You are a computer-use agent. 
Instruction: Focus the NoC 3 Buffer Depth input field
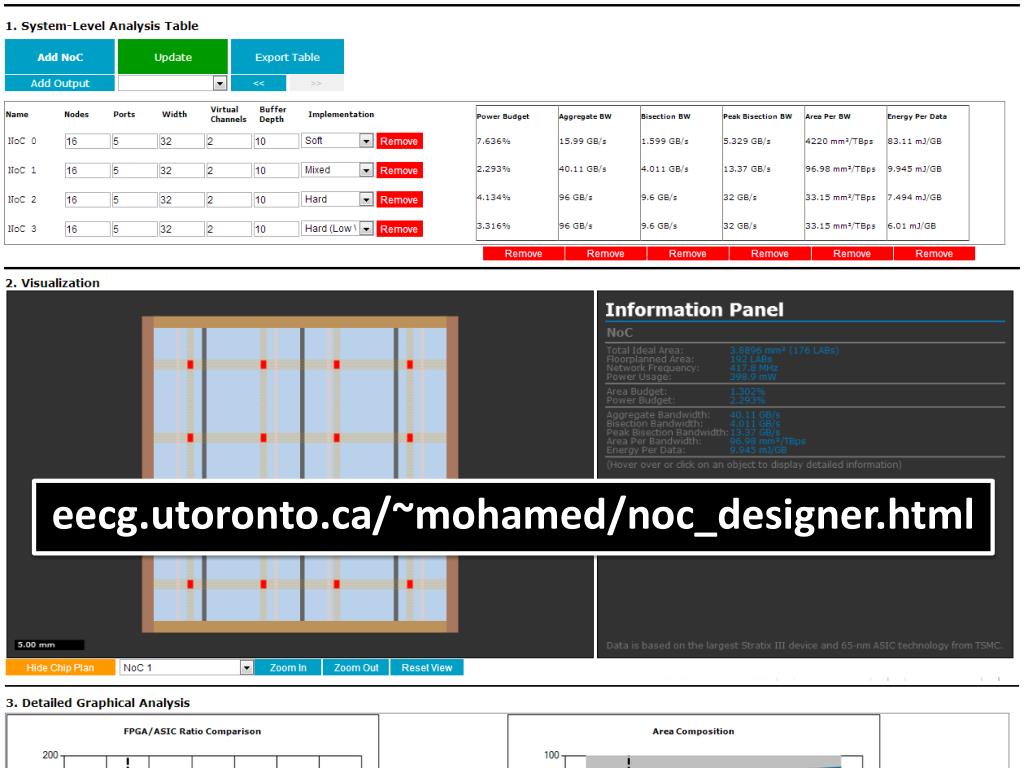tap(276, 229)
